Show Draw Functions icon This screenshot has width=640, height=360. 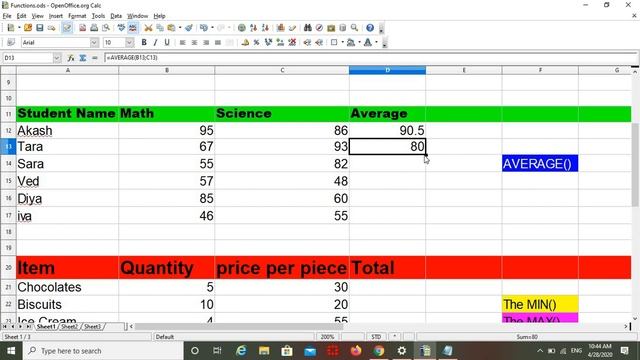tap(292, 28)
